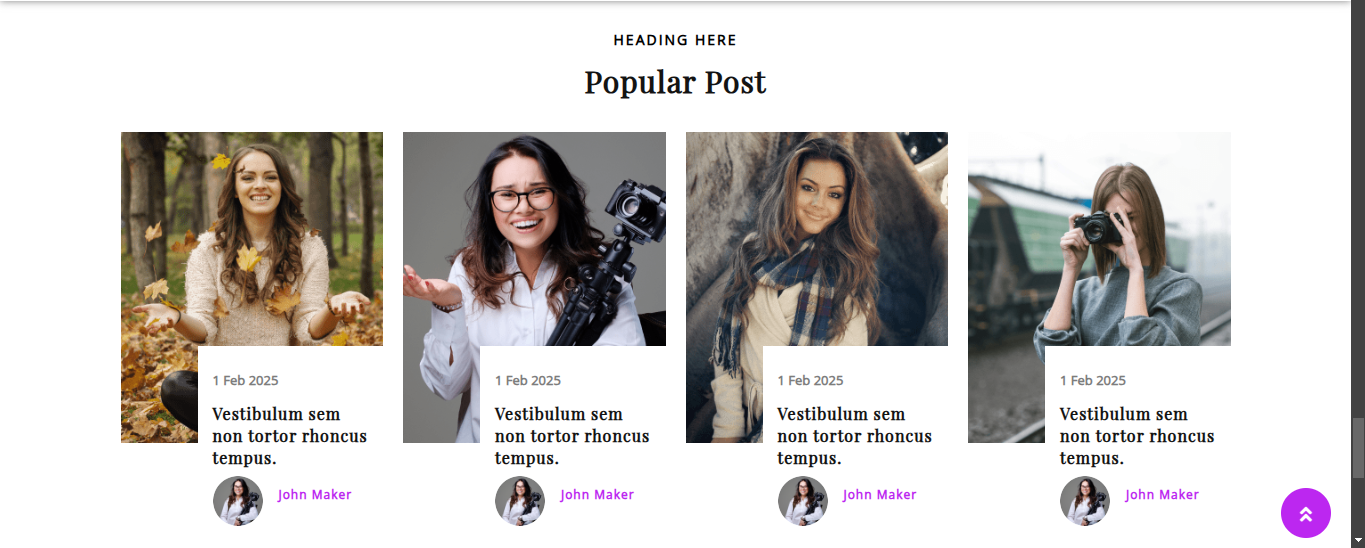Open the woman photographing near train image
The image size is (1365, 548).
pyautogui.click(x=1099, y=287)
